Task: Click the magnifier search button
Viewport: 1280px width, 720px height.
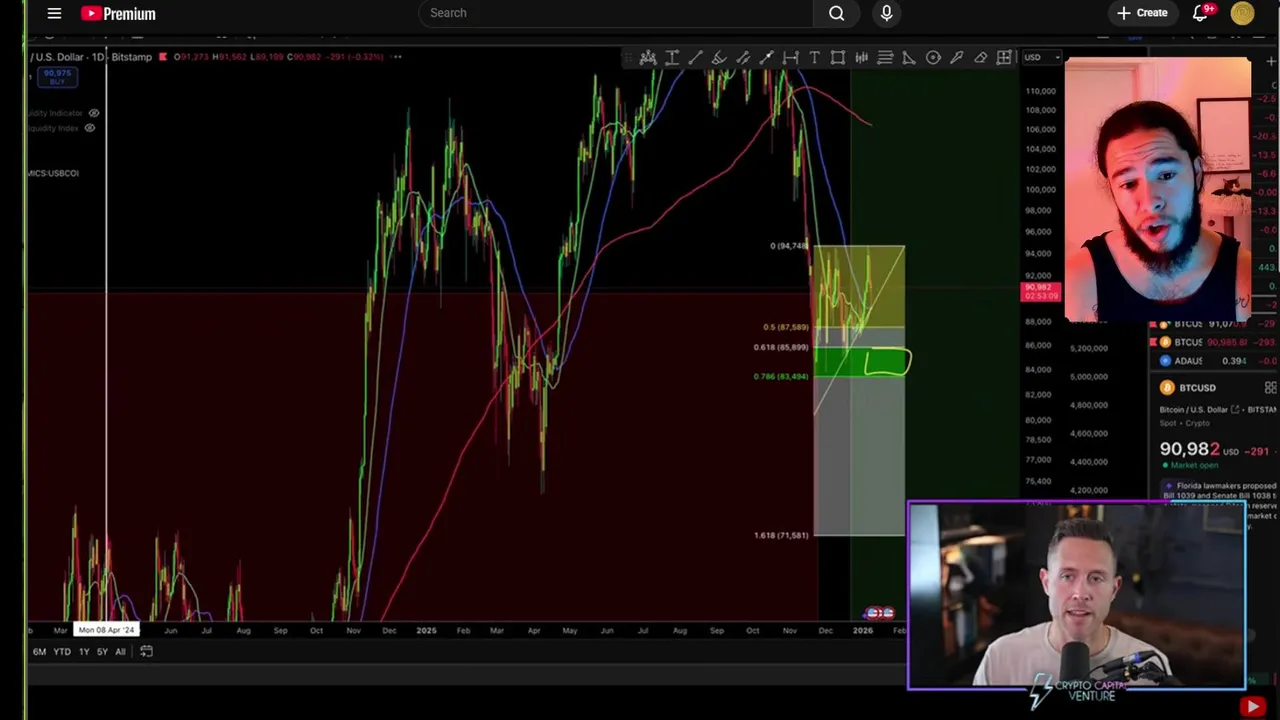Action: click(837, 13)
